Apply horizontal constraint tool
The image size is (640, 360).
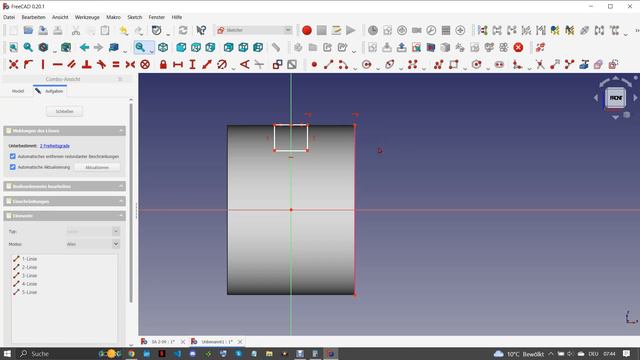[x=58, y=64]
